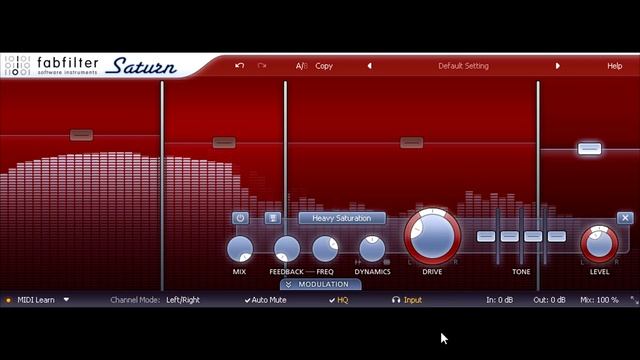640x360 pixels.
Task: Click the third Tone slider handle
Action: click(533, 236)
